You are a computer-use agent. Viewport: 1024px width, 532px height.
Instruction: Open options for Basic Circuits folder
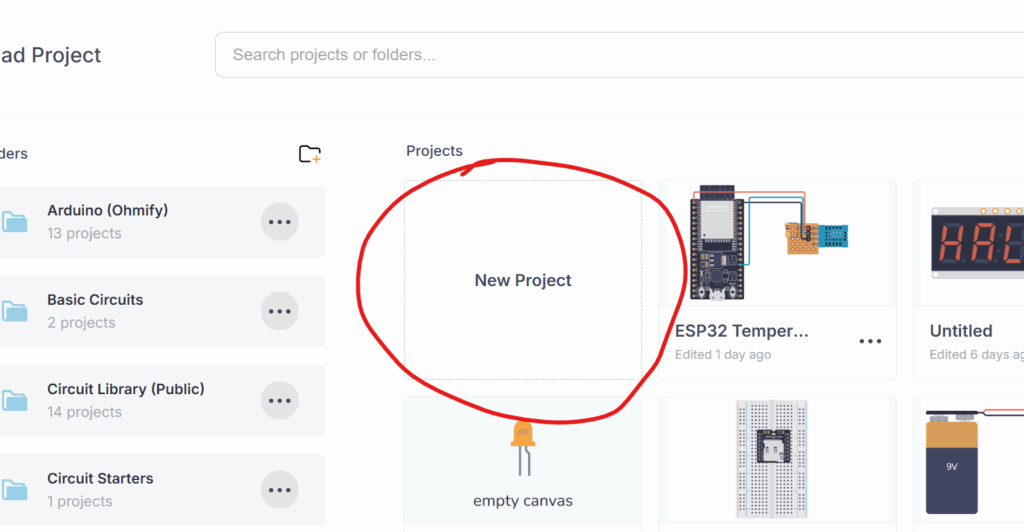coord(280,311)
